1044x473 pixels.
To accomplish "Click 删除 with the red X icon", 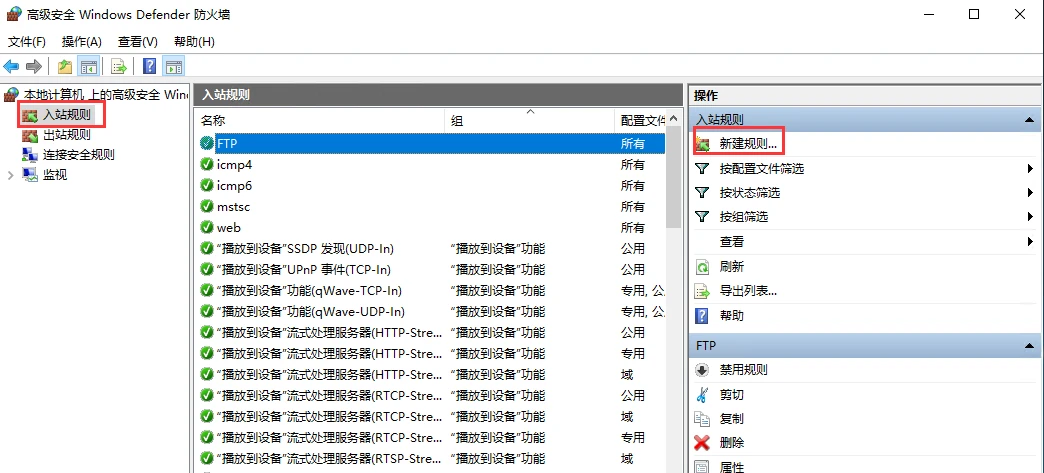I will click(x=731, y=443).
